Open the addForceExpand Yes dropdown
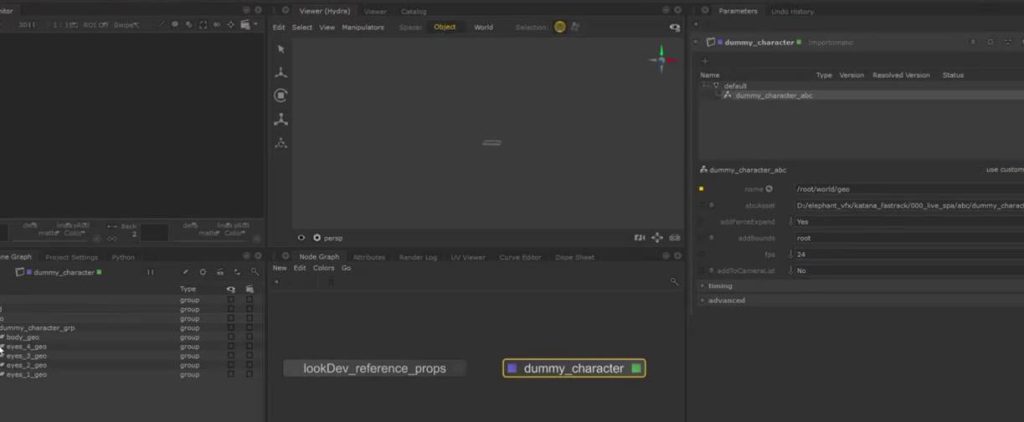This screenshot has height=422, width=1024. [802, 221]
